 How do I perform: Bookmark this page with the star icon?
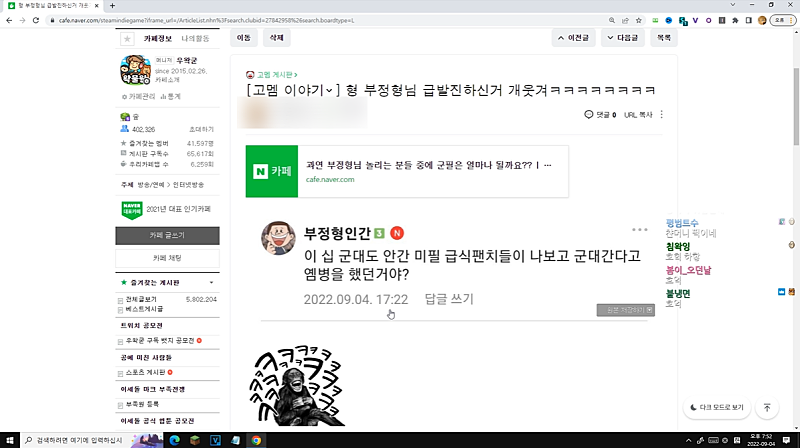pos(639,20)
